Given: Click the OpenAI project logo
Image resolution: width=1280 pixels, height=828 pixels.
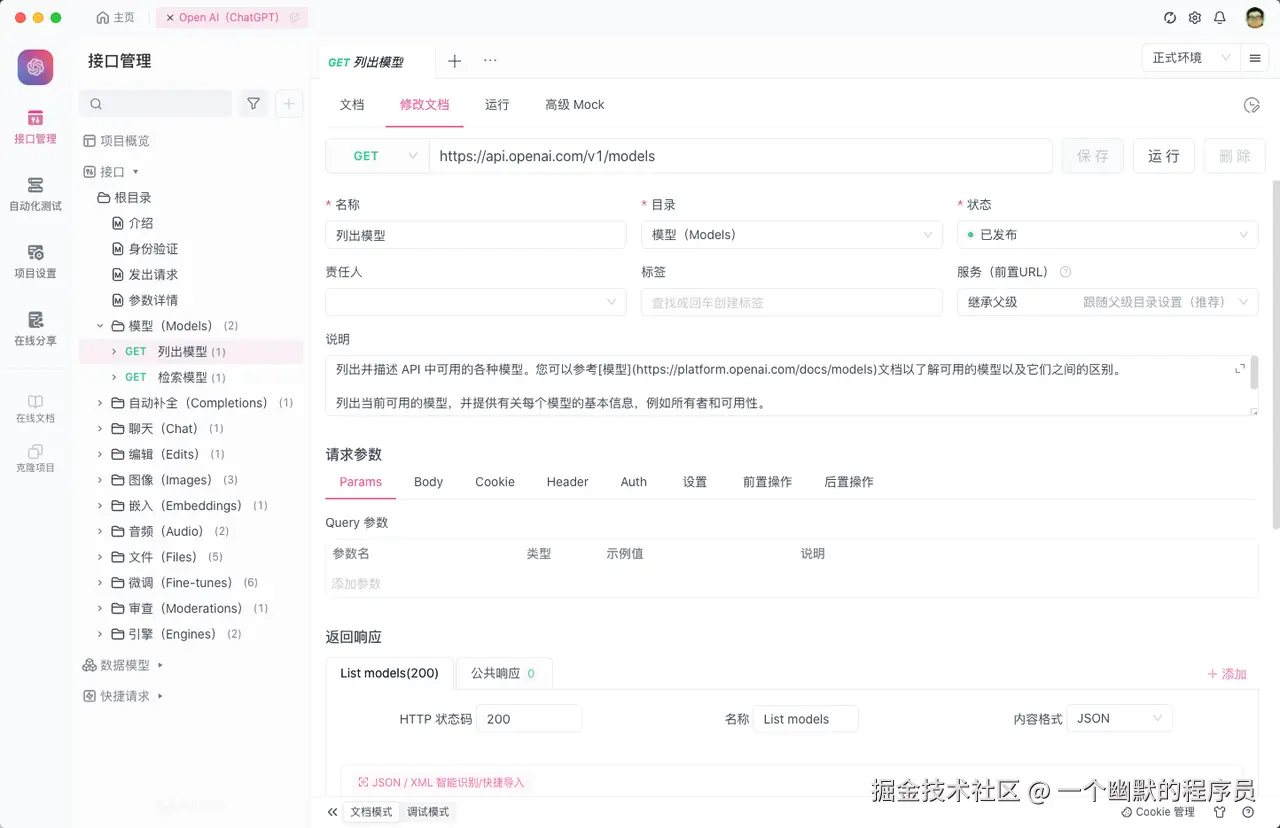Looking at the screenshot, I should 35,67.
